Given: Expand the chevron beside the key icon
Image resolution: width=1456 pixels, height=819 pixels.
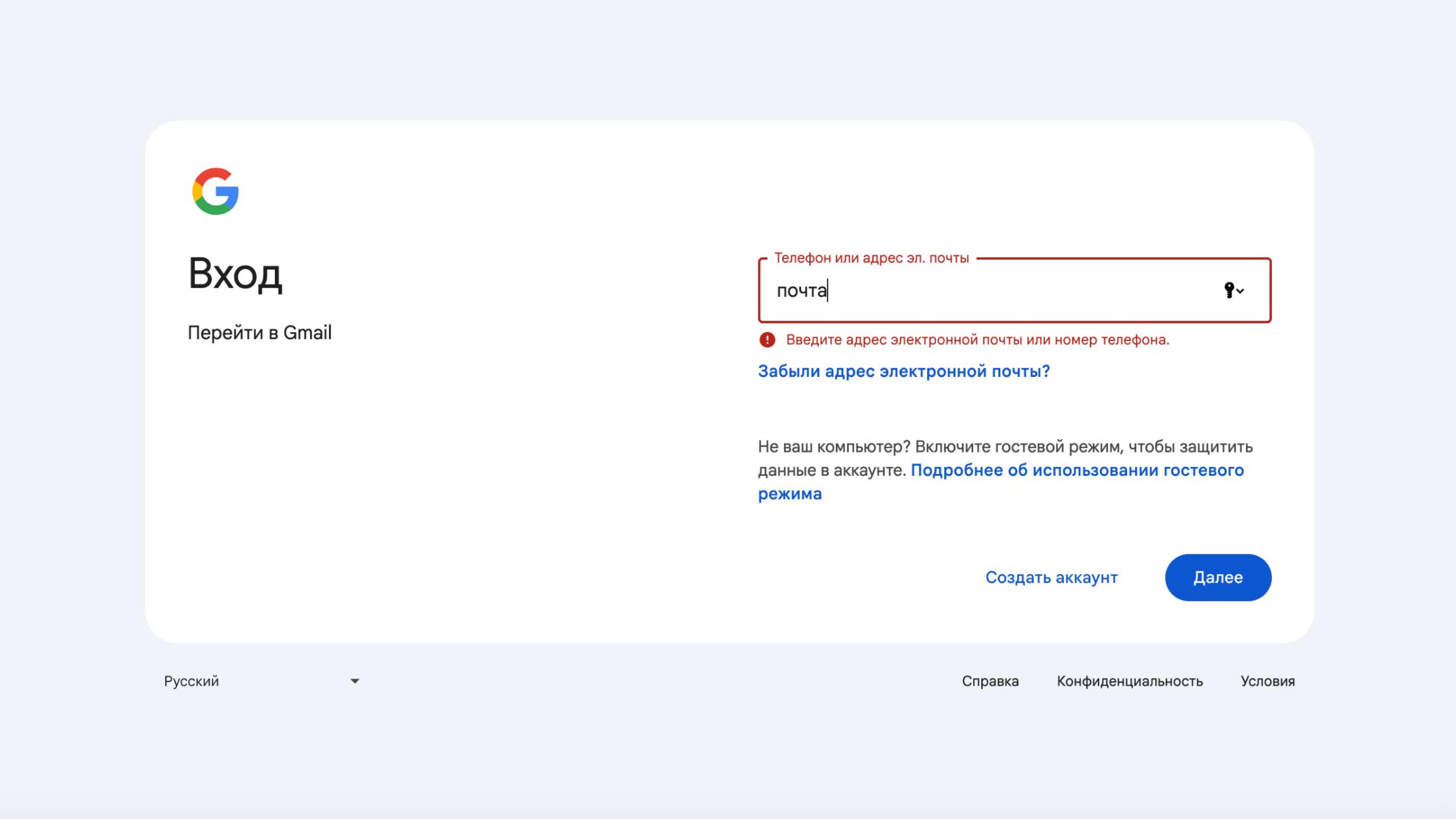Looking at the screenshot, I should [1241, 291].
